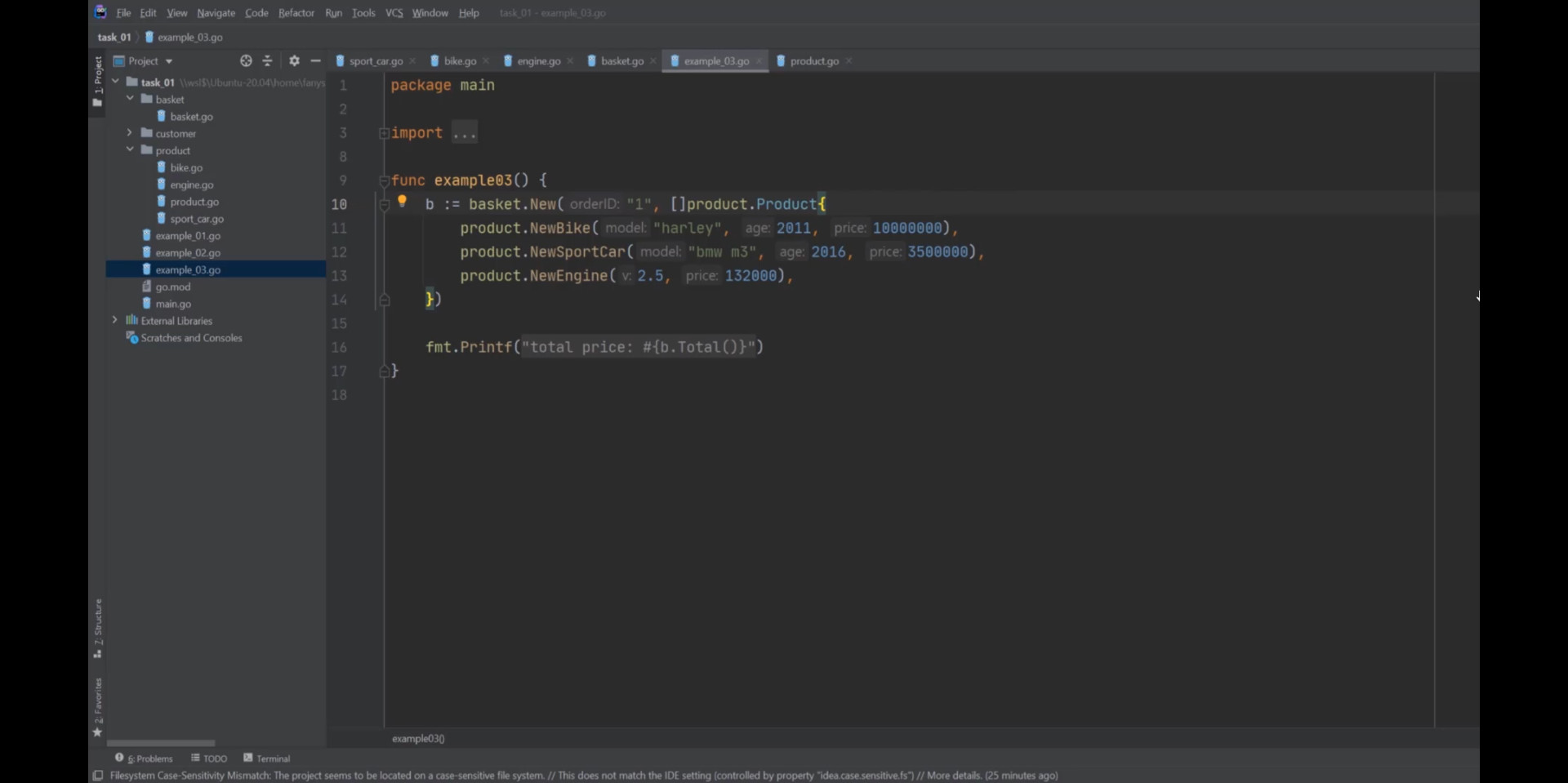Viewport: 1568px width, 783px height.
Task: Click the locate file crosshair icon
Action: [246, 61]
